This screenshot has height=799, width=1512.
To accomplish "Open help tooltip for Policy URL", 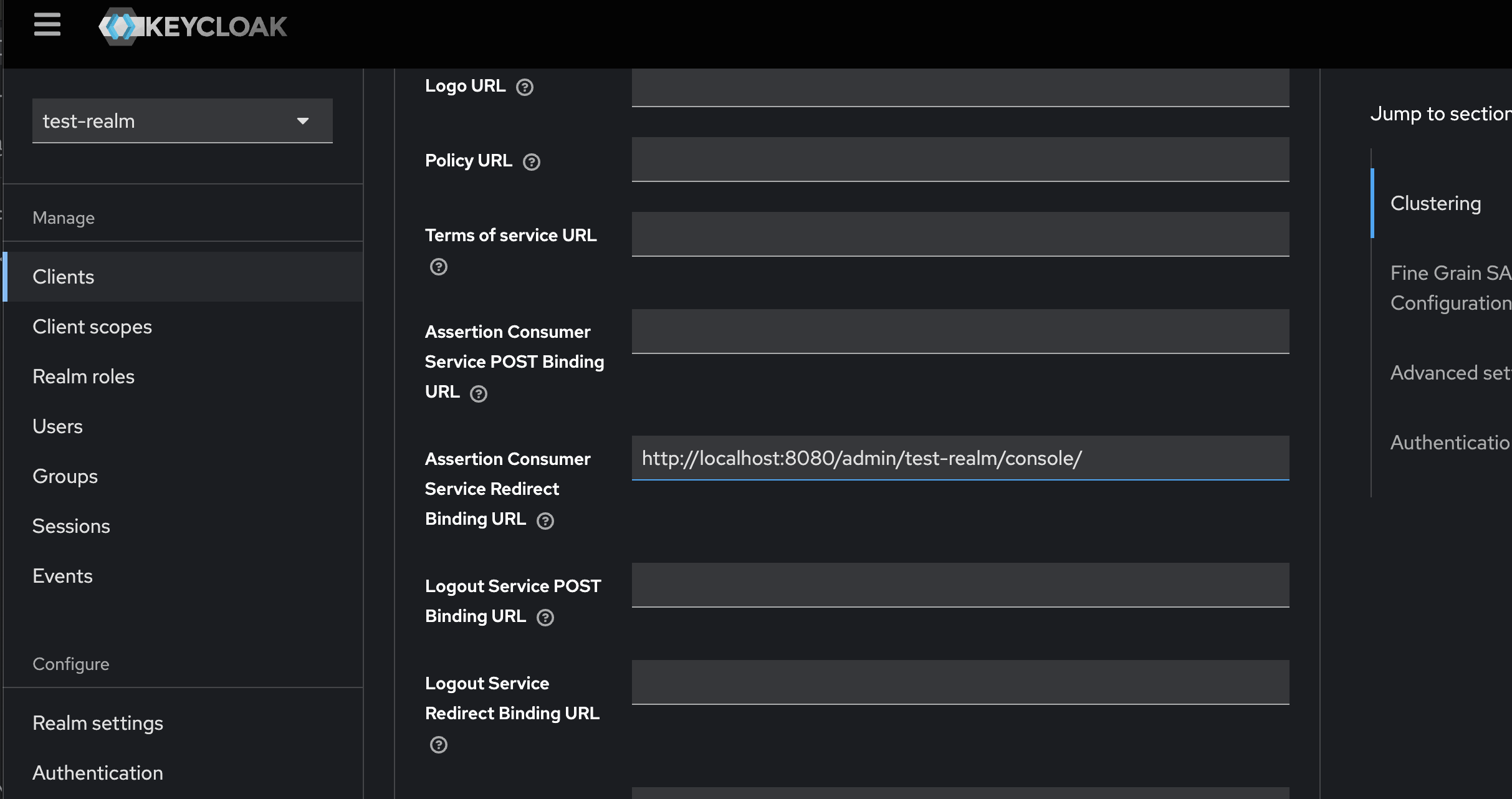I will (532, 162).
